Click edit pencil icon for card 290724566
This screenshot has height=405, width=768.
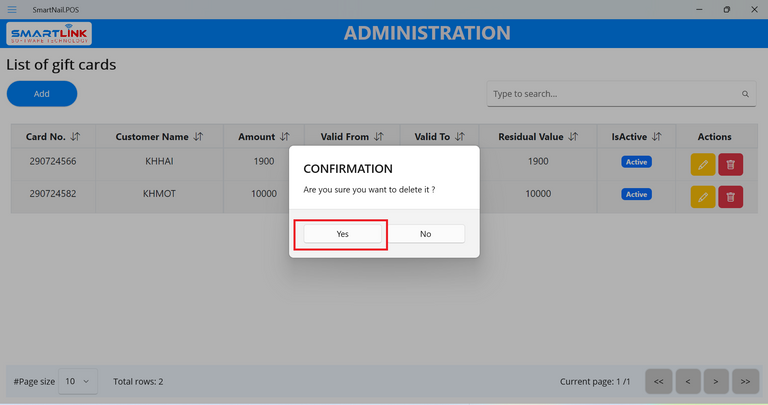pyautogui.click(x=703, y=163)
